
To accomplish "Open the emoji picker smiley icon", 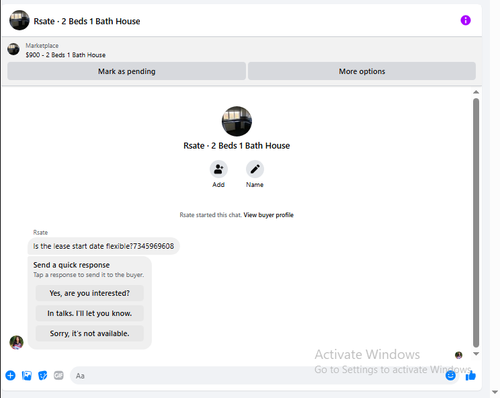I will (450, 376).
